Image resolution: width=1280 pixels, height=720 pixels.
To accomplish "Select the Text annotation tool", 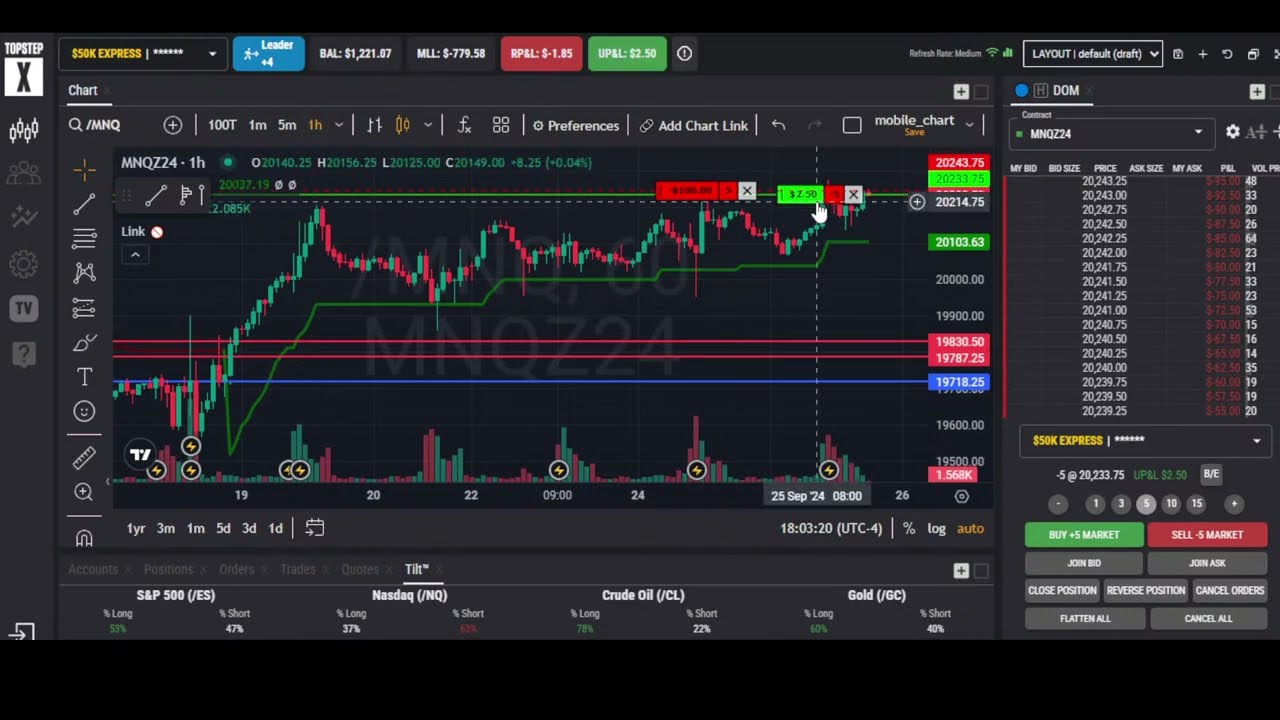I will [84, 377].
